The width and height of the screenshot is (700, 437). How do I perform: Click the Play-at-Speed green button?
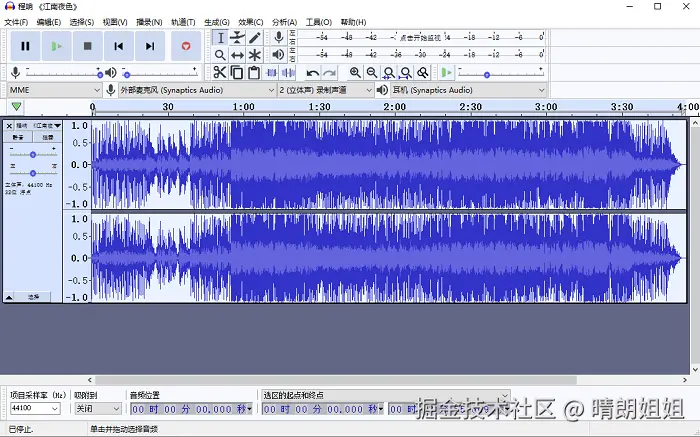click(446, 72)
